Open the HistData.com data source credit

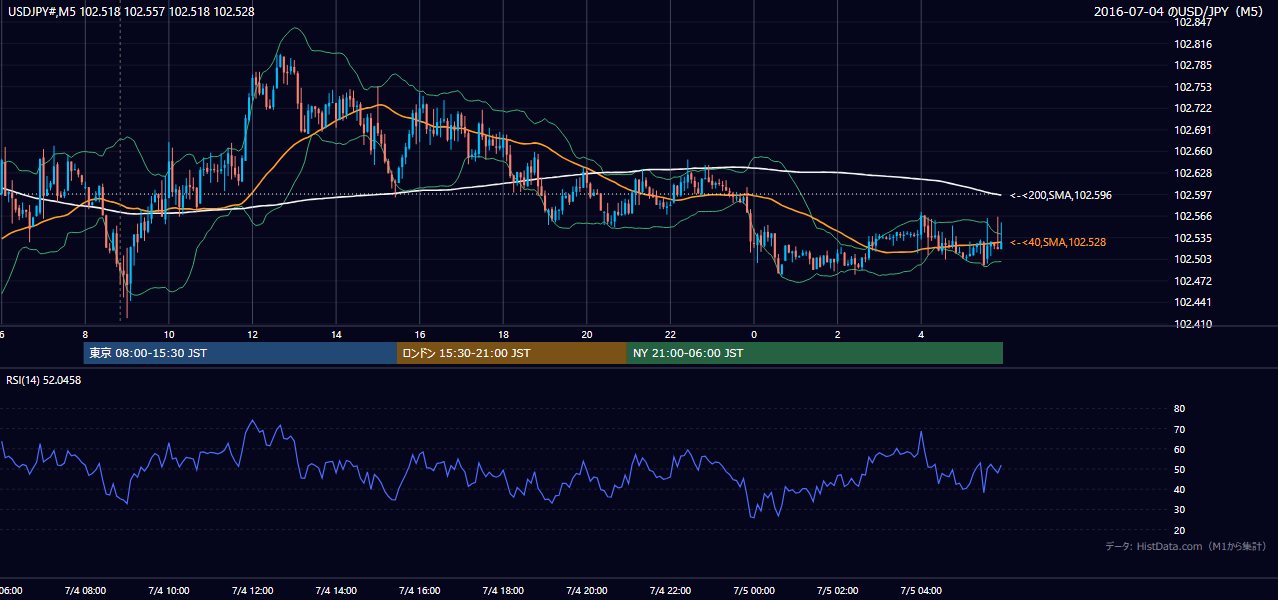pos(1186,546)
